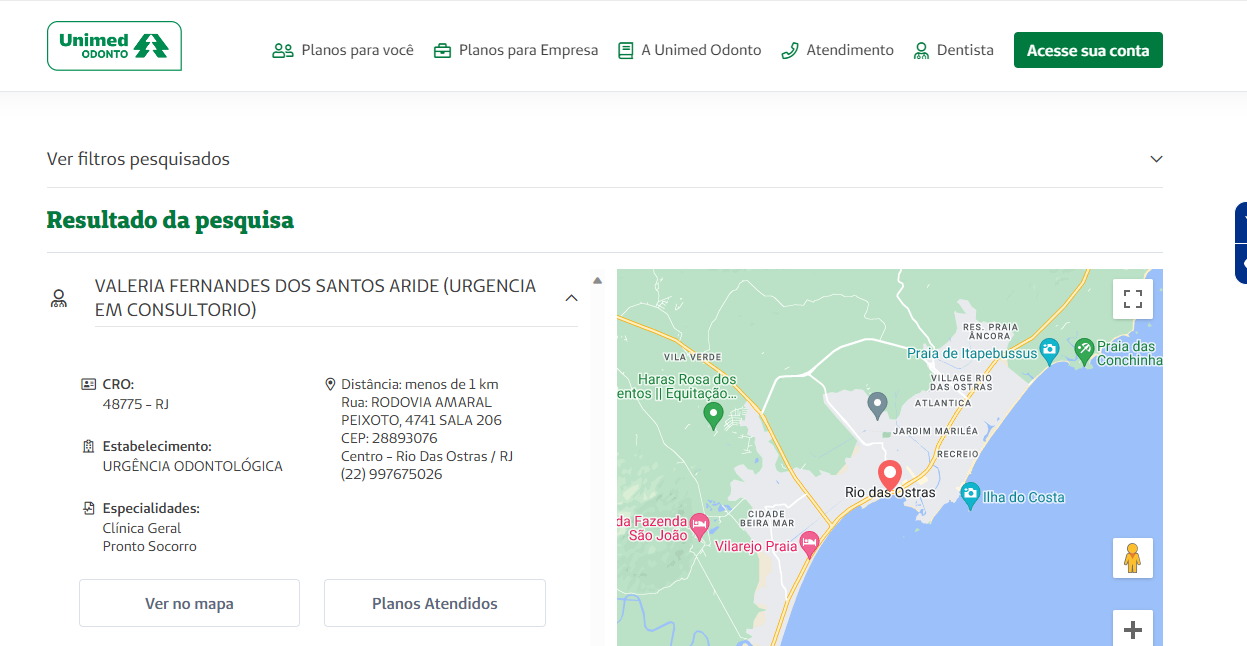Click the Street View pegman icon

pos(1132,558)
